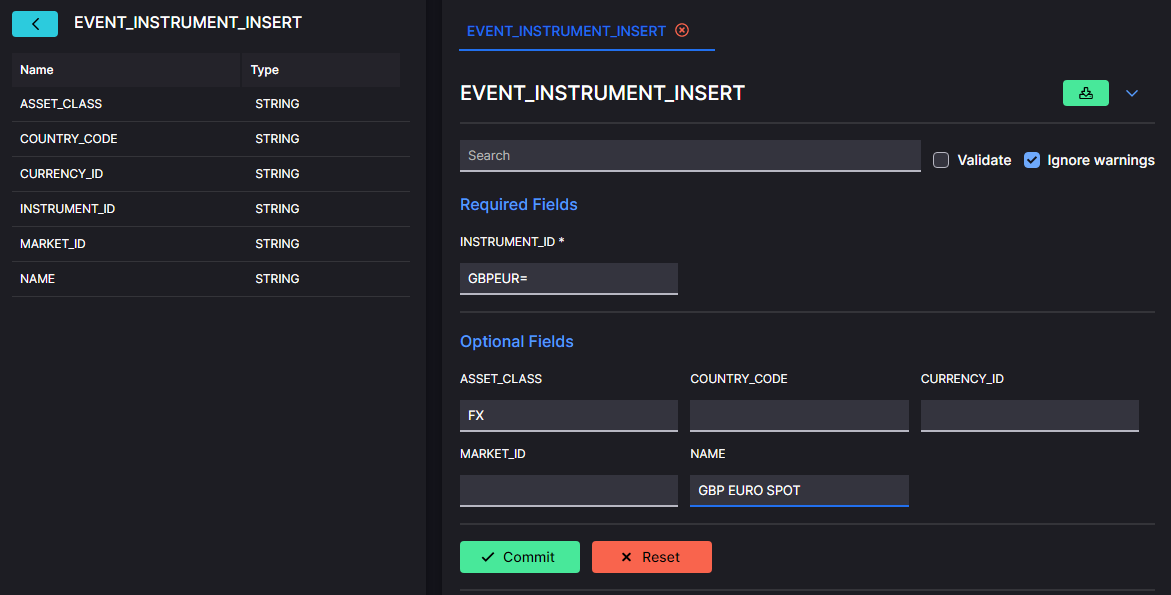Click the empty CURRENCY_ID field
Image resolution: width=1171 pixels, height=595 pixels.
[x=1030, y=415]
